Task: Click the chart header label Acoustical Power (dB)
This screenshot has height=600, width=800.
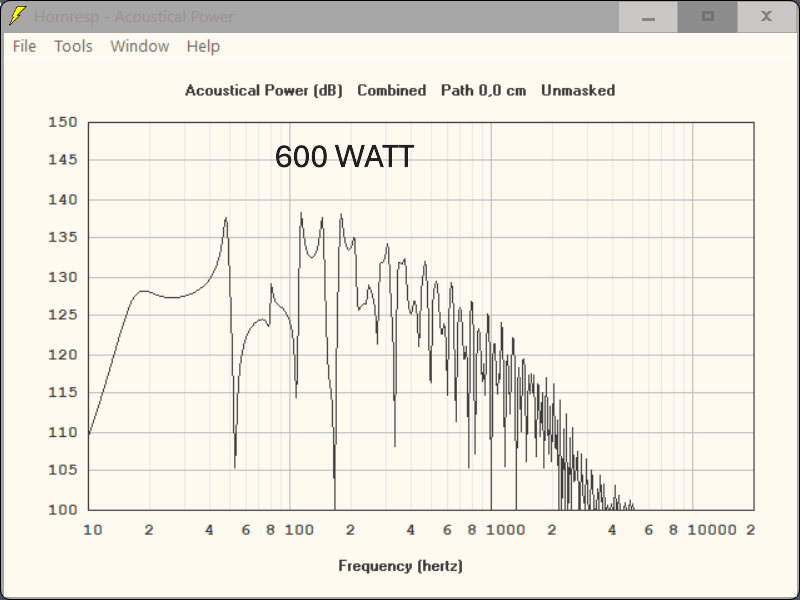Action: coord(263,90)
